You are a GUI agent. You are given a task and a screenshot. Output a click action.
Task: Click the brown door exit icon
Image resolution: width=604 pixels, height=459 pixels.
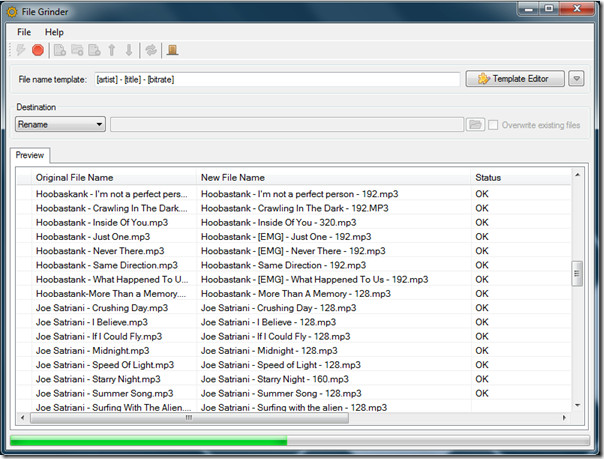(x=172, y=50)
